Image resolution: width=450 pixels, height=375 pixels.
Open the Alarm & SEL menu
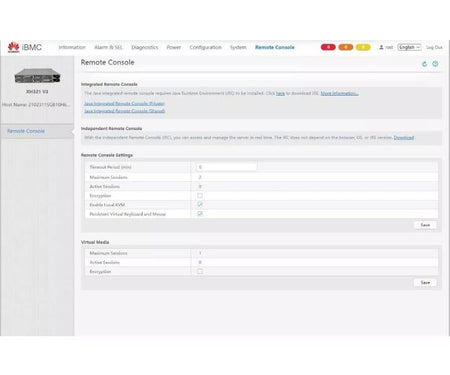(108, 47)
